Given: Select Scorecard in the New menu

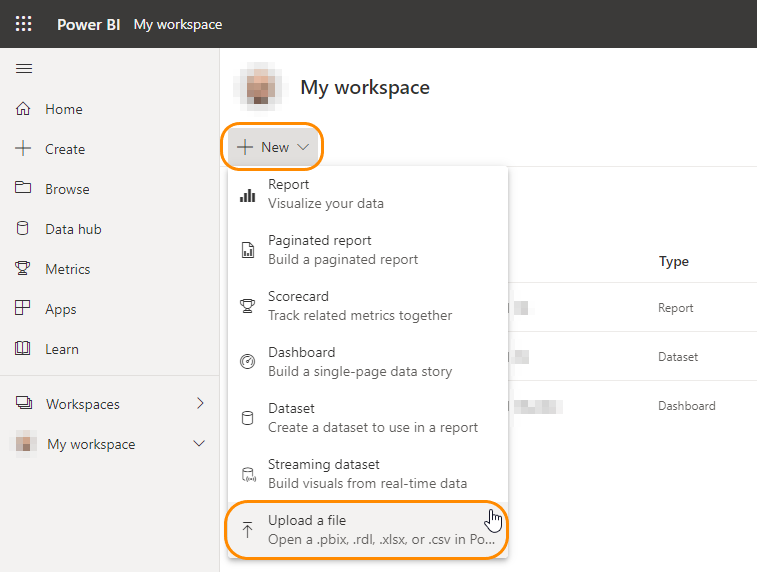Looking at the screenshot, I should [360, 306].
